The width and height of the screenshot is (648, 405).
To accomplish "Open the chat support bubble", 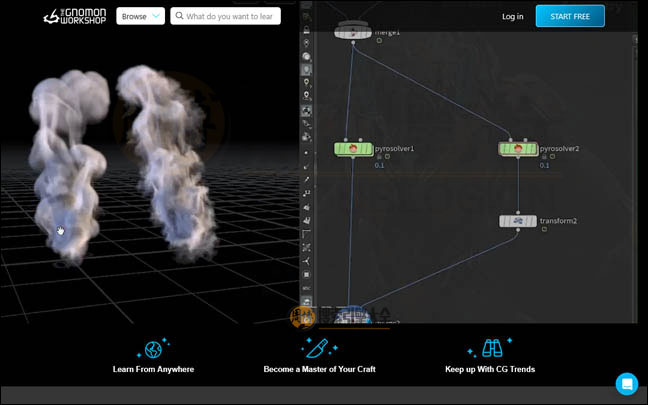I will click(627, 384).
